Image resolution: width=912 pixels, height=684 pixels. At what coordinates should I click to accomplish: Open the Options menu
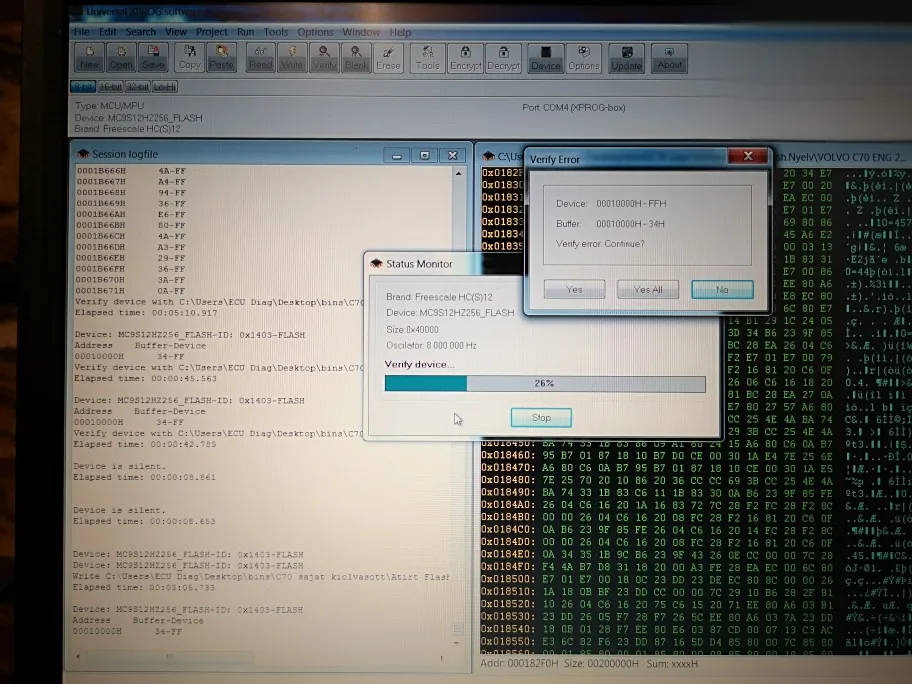click(315, 31)
